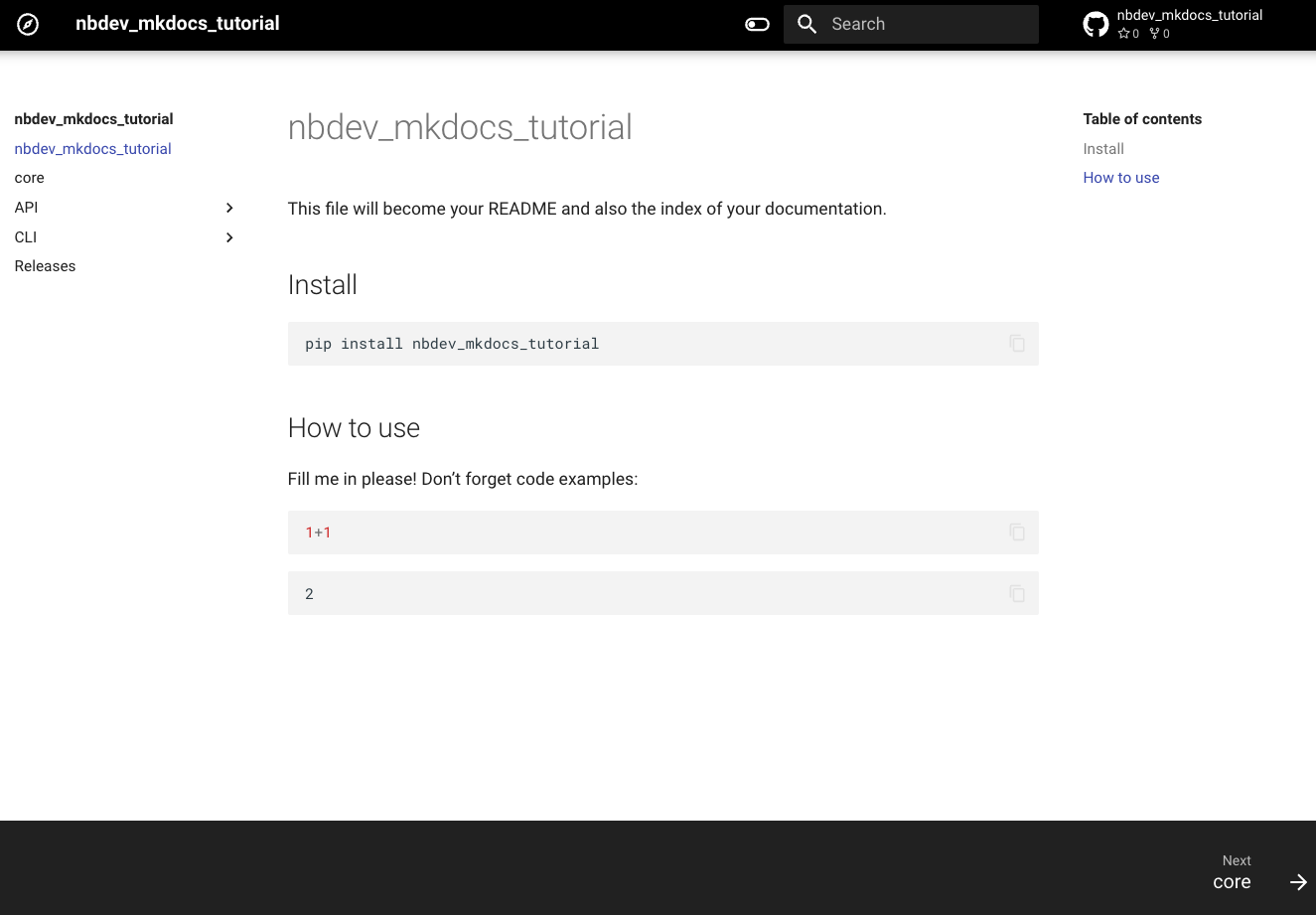Select nbdev_mkdocs_tutorial link in left navigation
Screen dimensions: 1316x915
93,149
